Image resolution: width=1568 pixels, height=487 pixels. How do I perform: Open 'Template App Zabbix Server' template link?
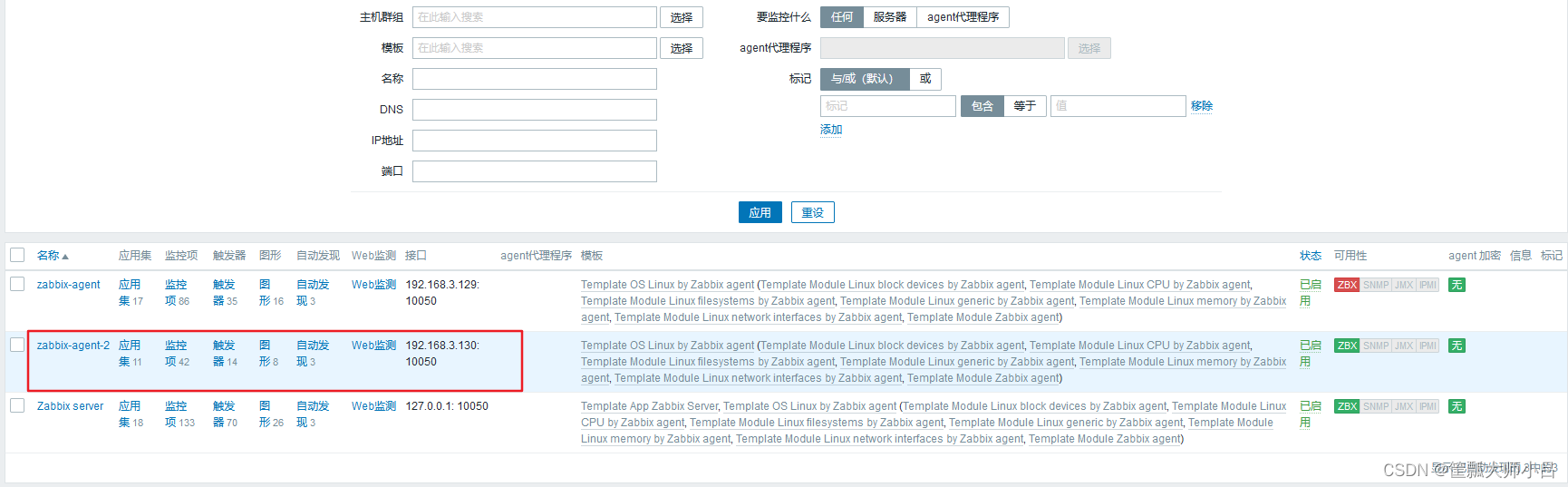(x=649, y=406)
